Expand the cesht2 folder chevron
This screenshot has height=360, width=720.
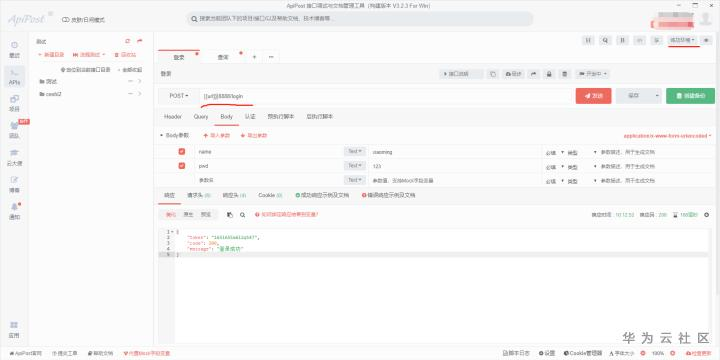pyautogui.click(x=139, y=94)
